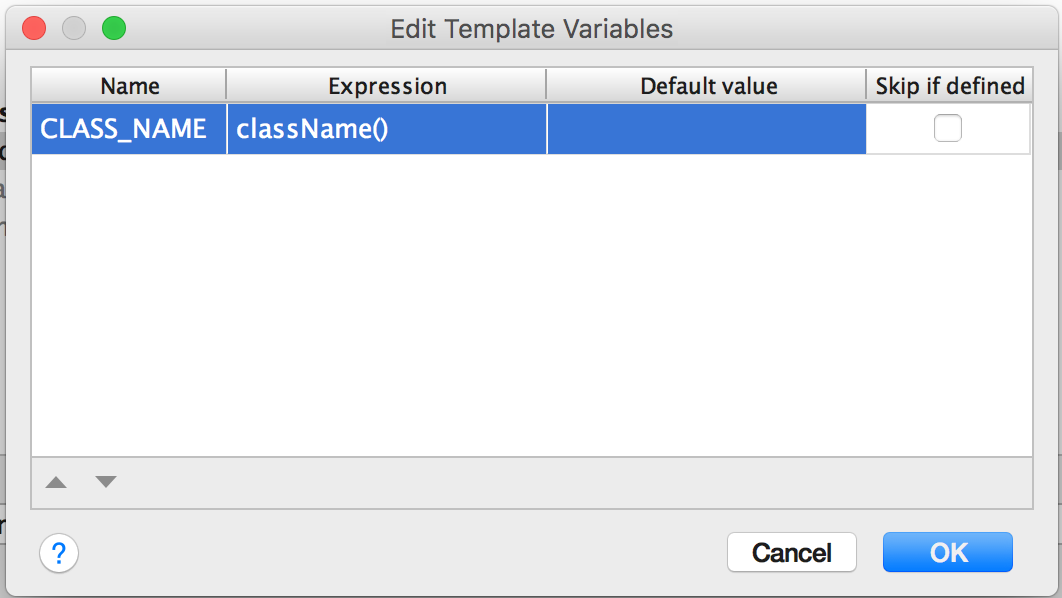Click the Skip if defined column header
1062x598 pixels.
click(x=948, y=85)
